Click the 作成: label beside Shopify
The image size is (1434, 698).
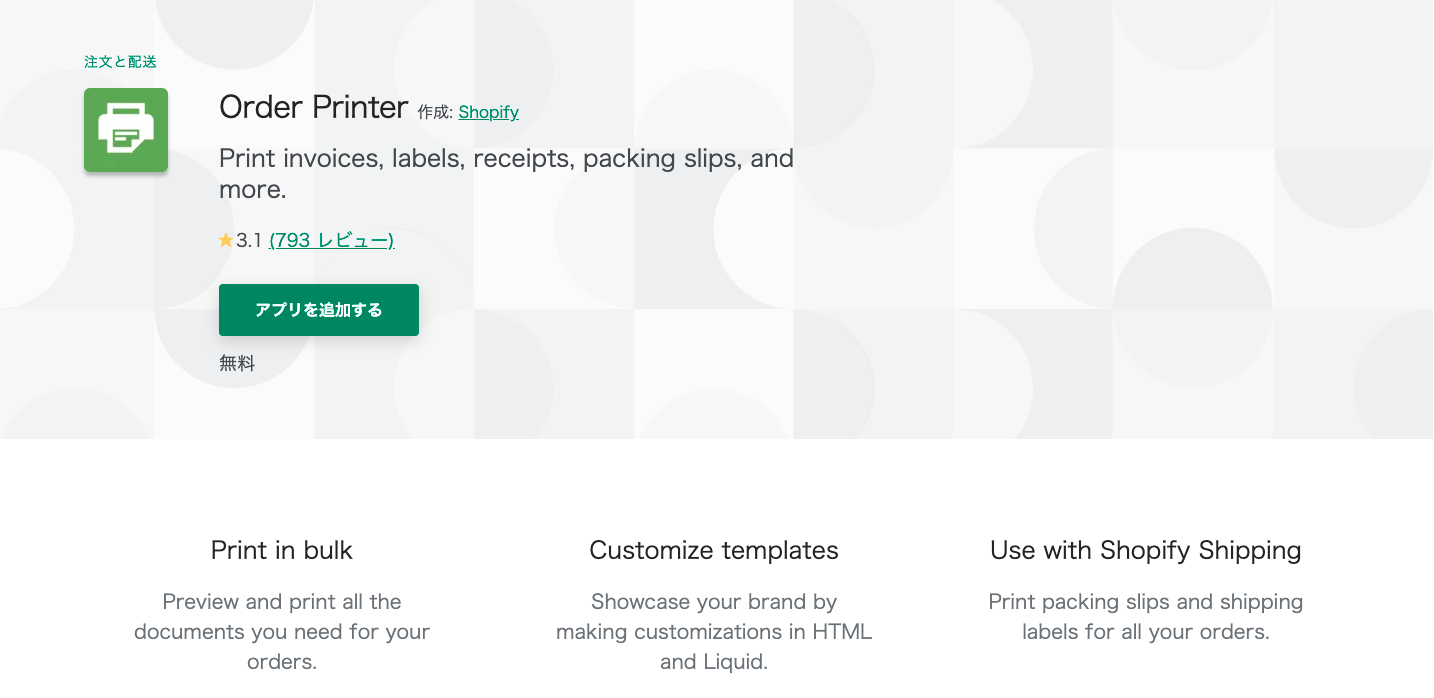pos(435,113)
